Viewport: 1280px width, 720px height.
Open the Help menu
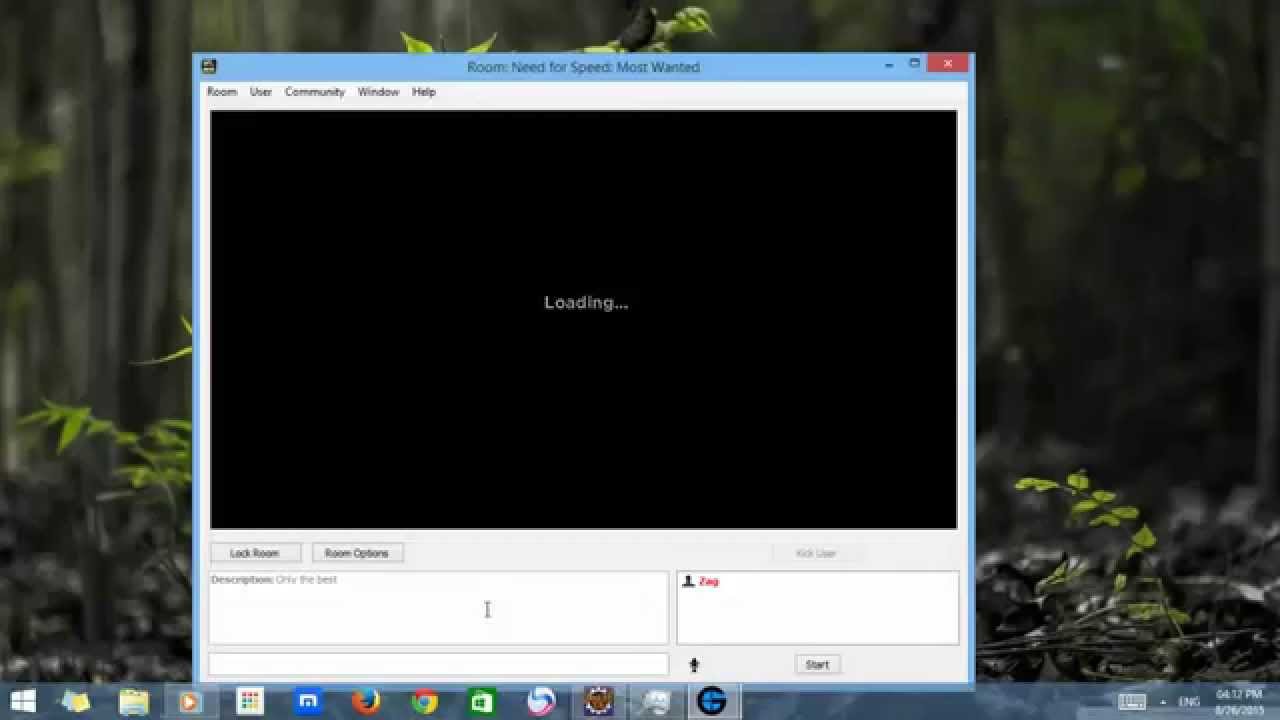click(424, 92)
